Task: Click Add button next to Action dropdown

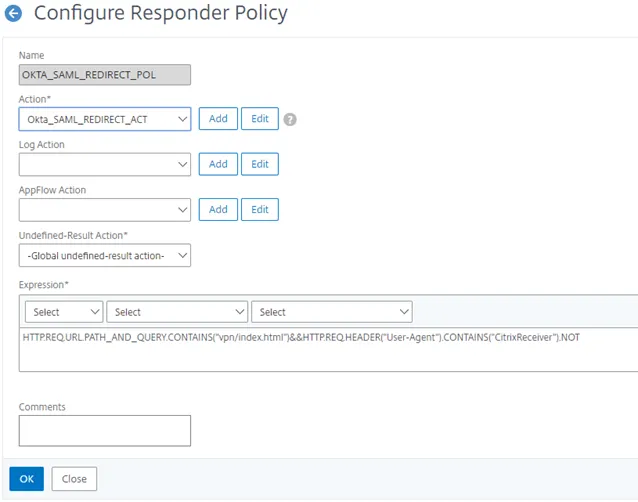Action: pos(217,119)
